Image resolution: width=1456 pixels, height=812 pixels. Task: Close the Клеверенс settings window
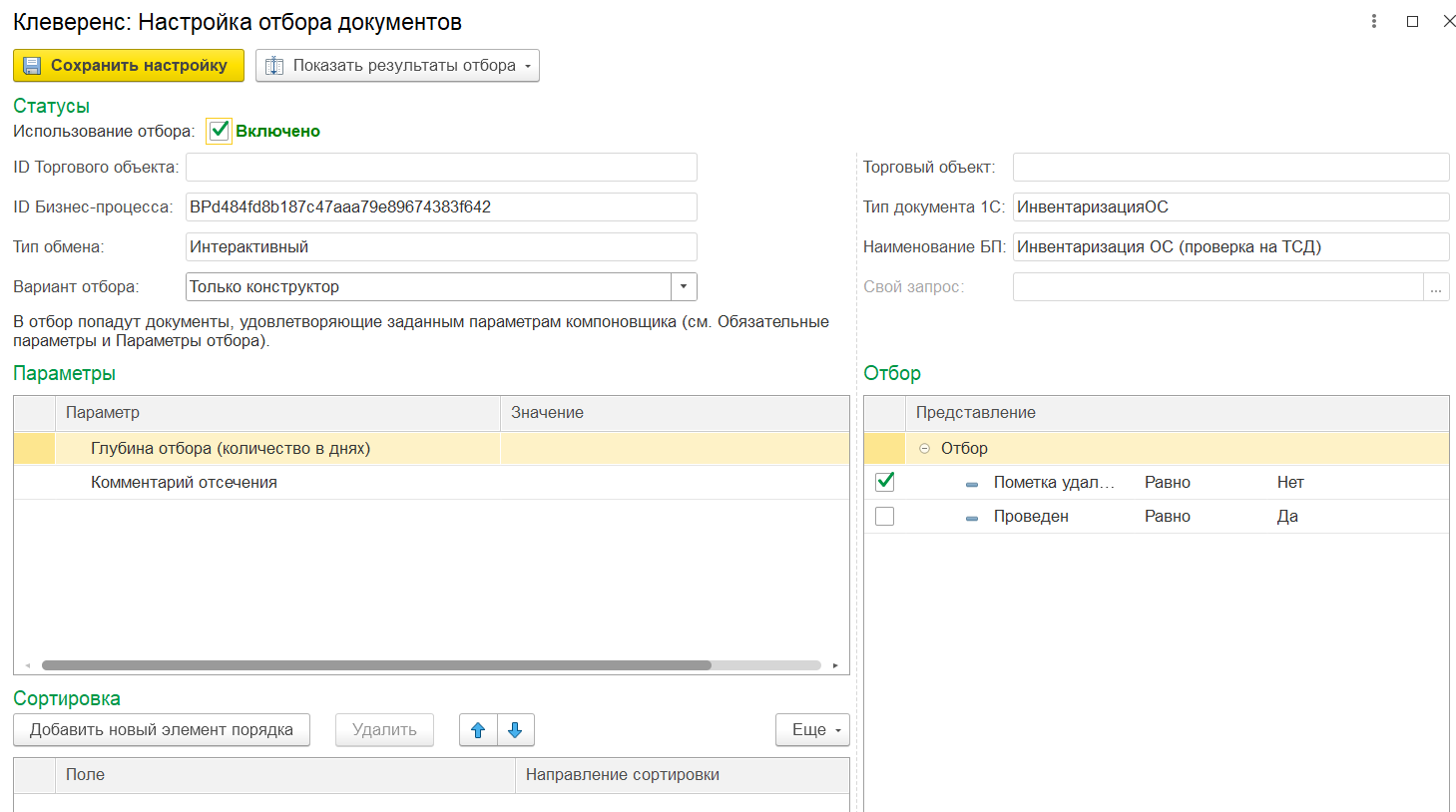point(1449,21)
